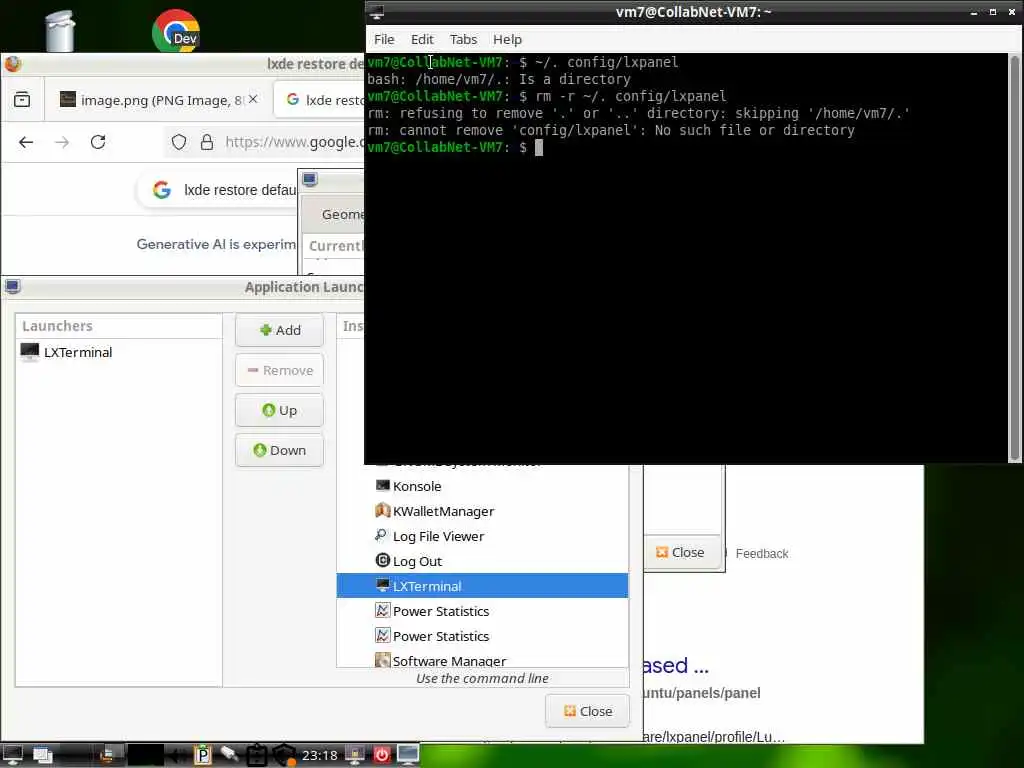
Task: Reload the browser page
Action: pyautogui.click(x=98, y=142)
